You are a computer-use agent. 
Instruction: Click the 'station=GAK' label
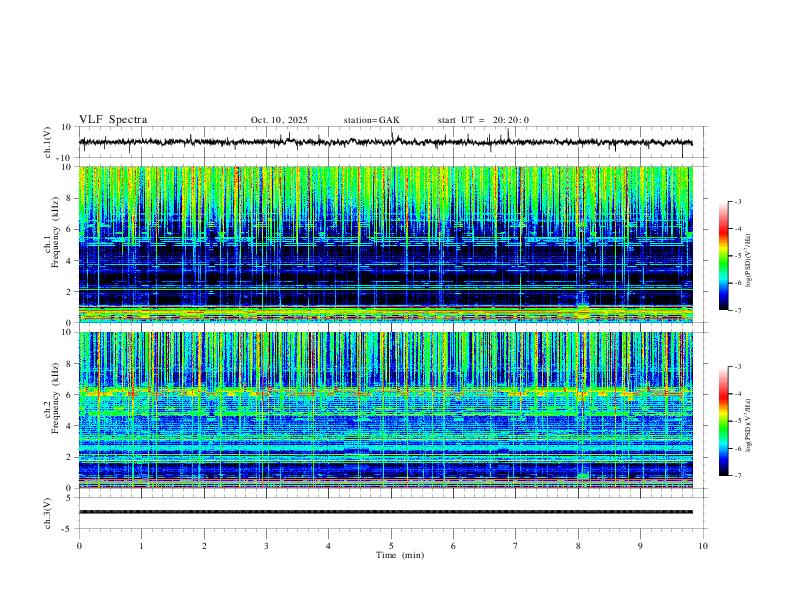click(x=371, y=120)
